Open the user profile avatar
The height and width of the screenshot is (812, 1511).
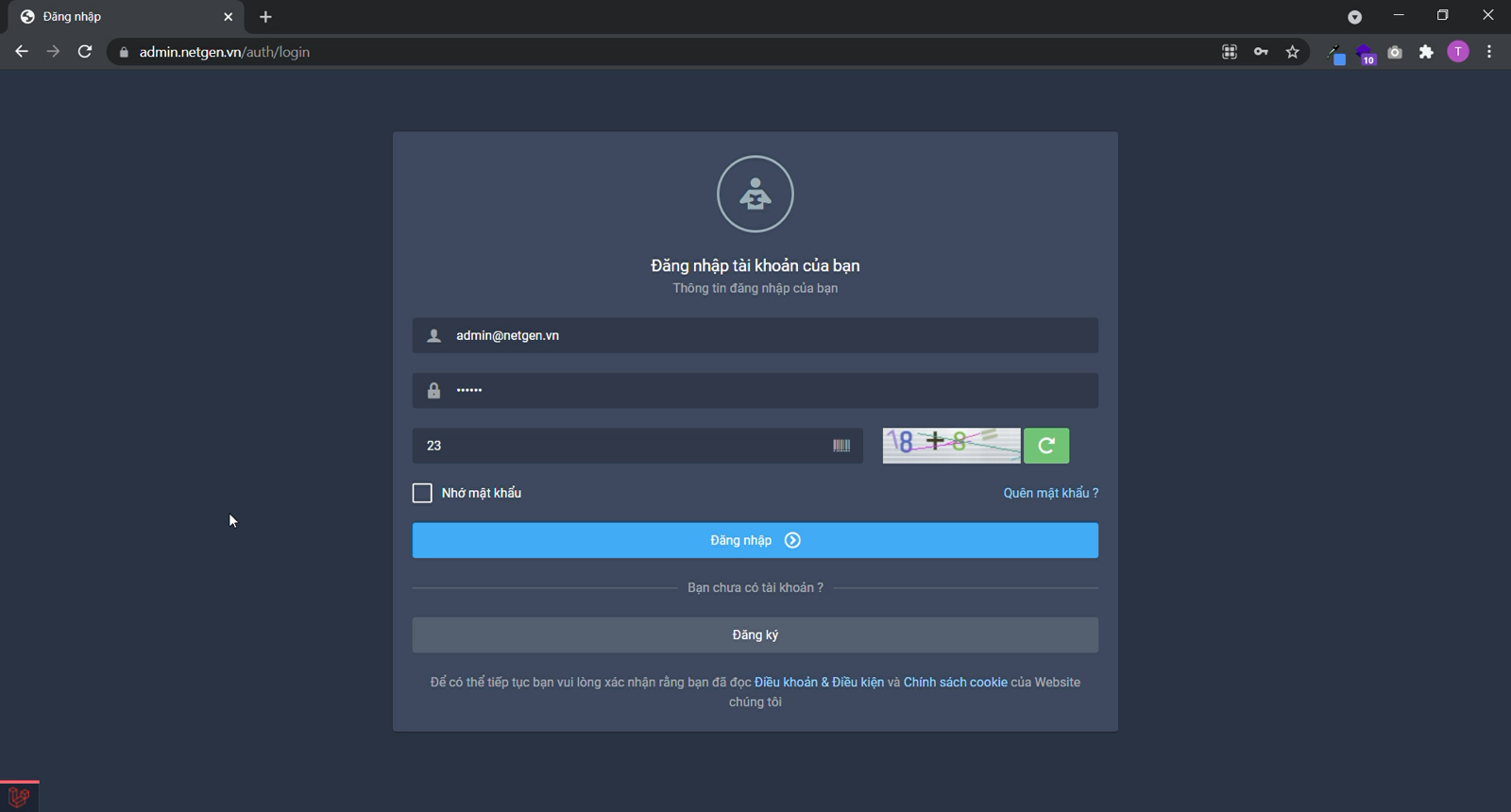pos(1458,52)
